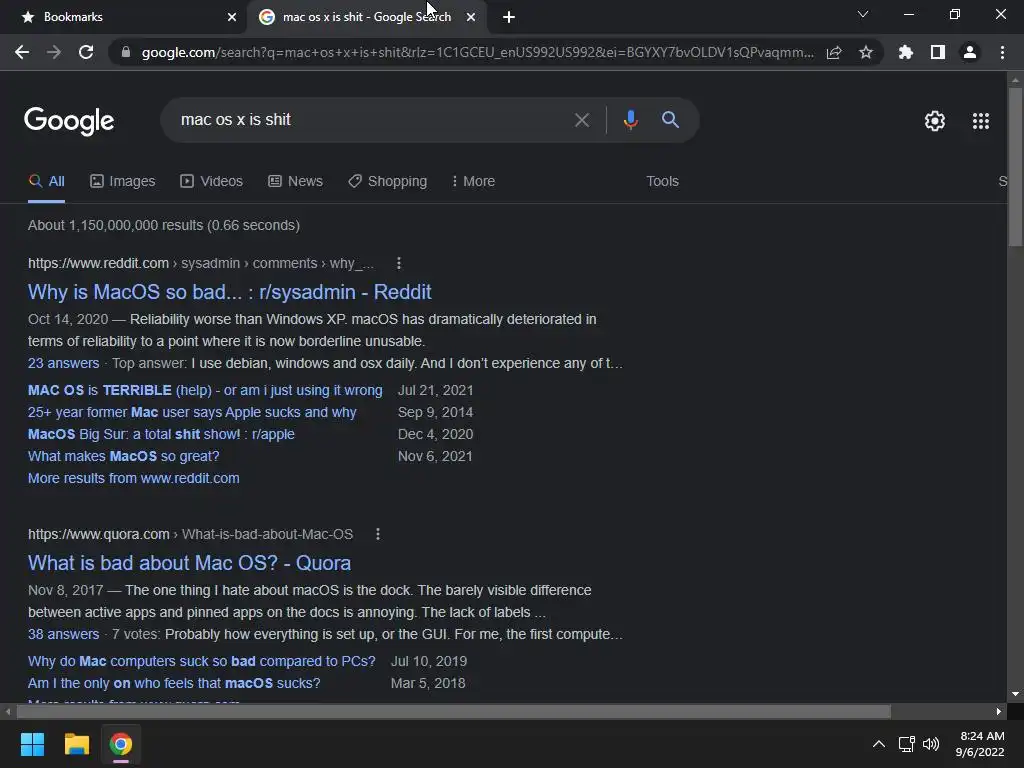
Task: Open Google quick settings gear
Action: tap(935, 121)
